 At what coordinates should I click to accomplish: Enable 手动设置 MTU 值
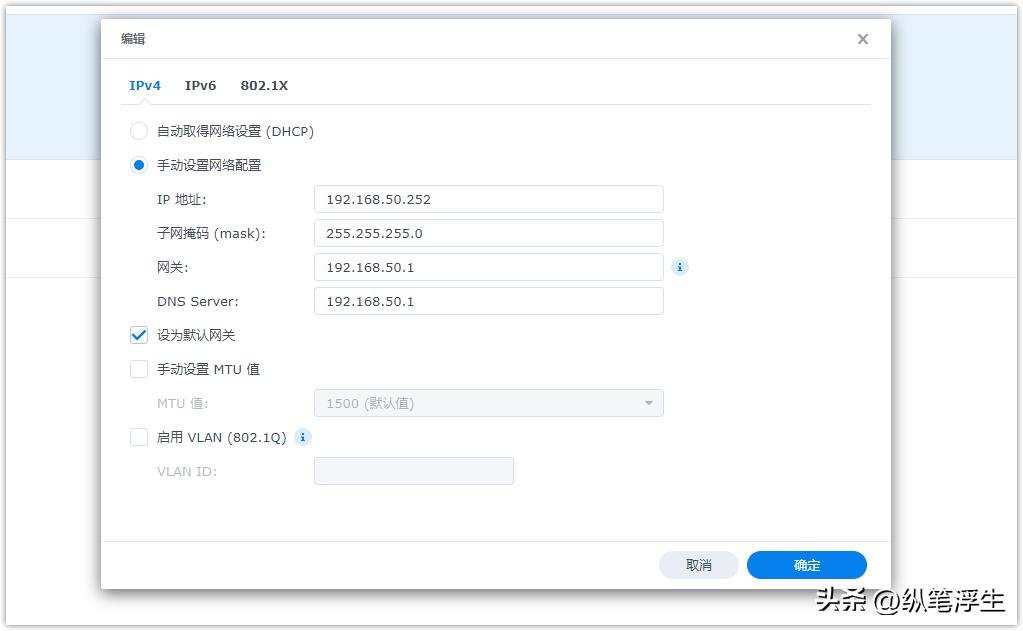138,369
